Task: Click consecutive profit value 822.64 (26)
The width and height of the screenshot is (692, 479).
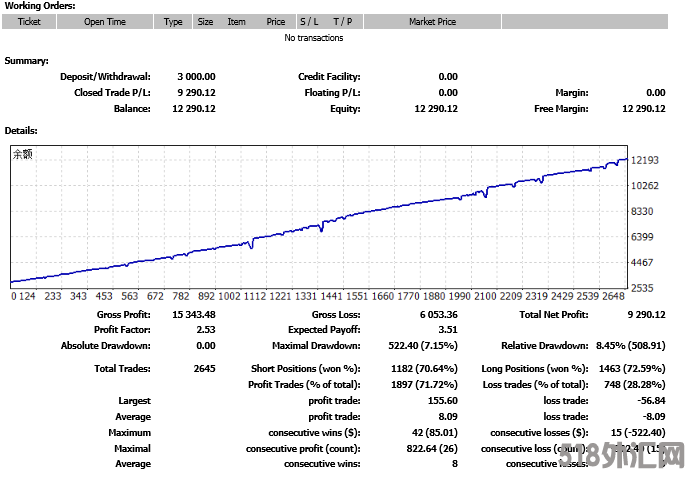Action: [432, 449]
